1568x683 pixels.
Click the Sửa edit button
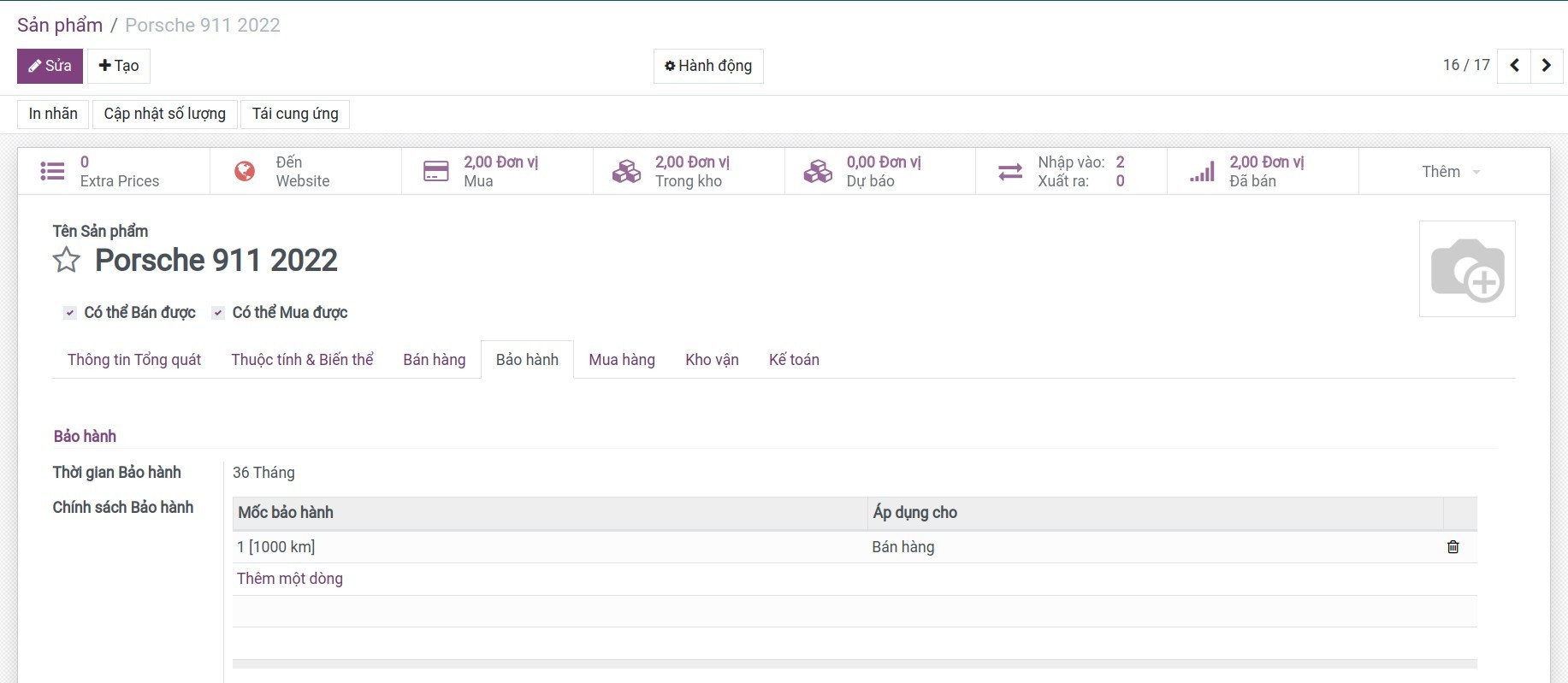(50, 66)
